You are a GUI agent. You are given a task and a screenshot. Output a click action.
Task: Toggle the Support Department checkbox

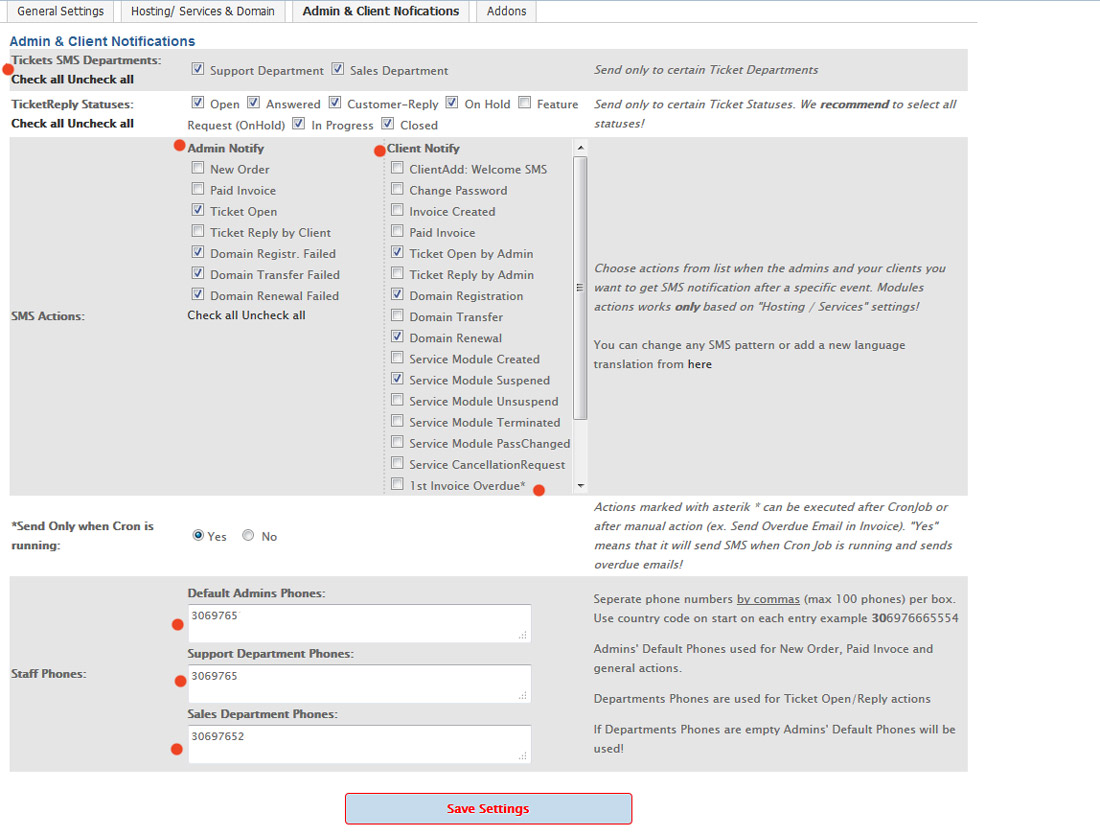coord(198,69)
